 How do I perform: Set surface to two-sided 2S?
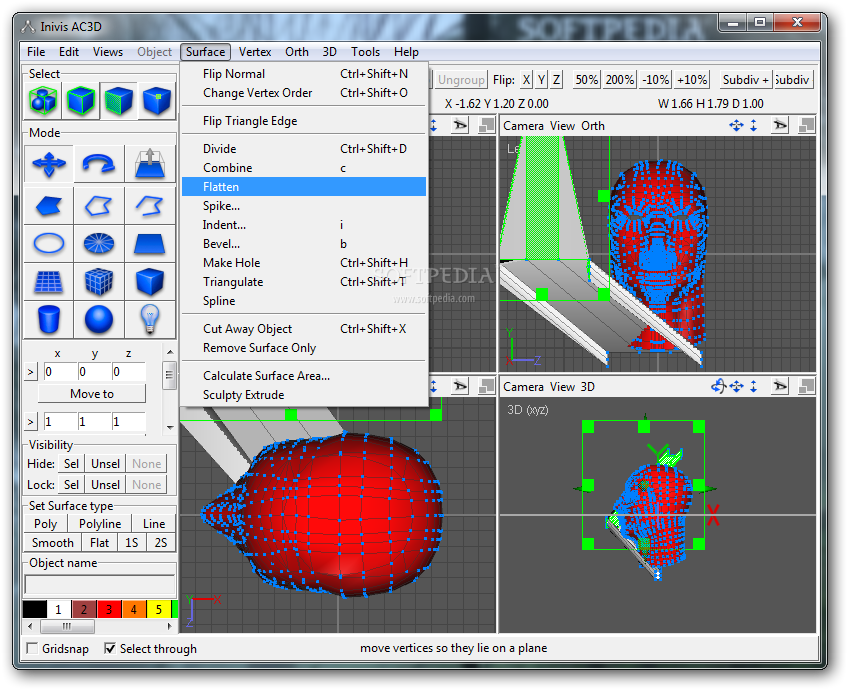point(161,542)
